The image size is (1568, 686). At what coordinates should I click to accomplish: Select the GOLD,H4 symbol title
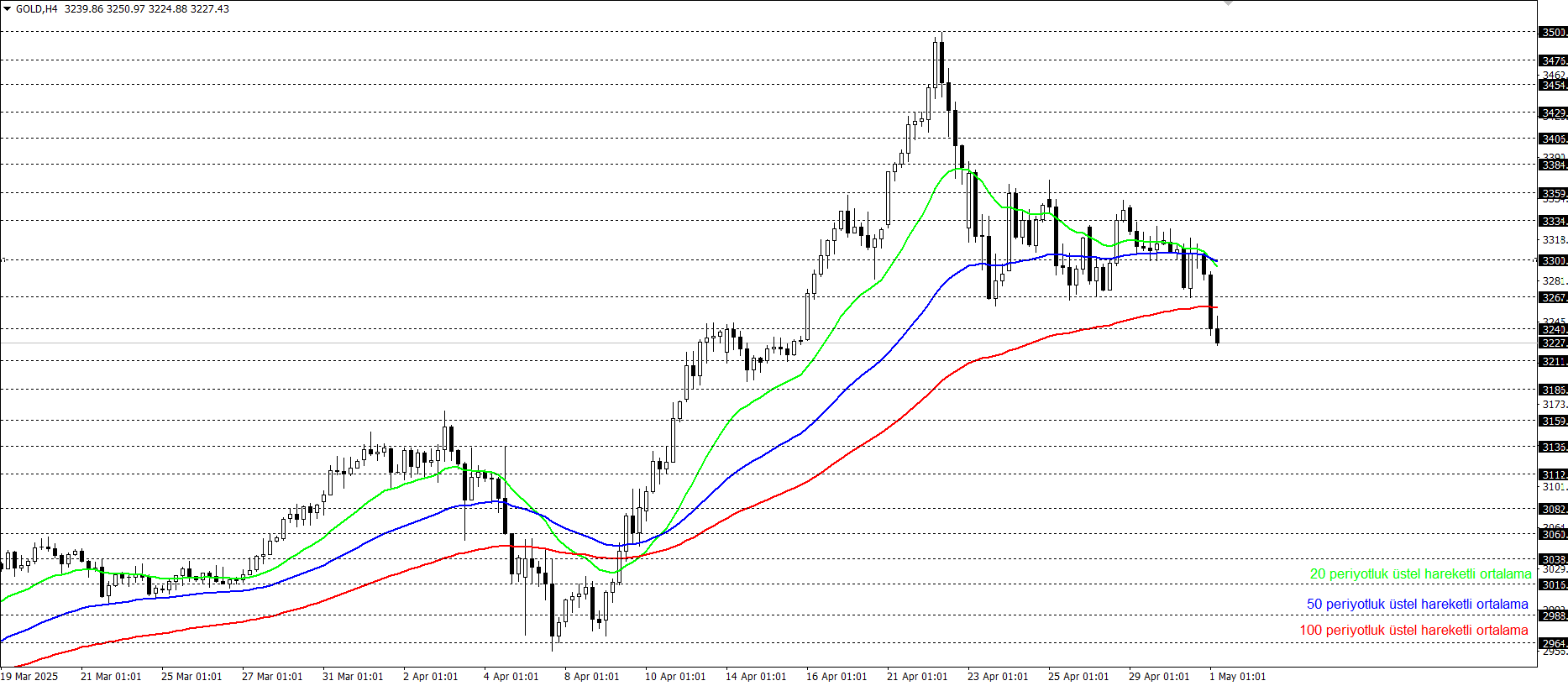(37, 8)
